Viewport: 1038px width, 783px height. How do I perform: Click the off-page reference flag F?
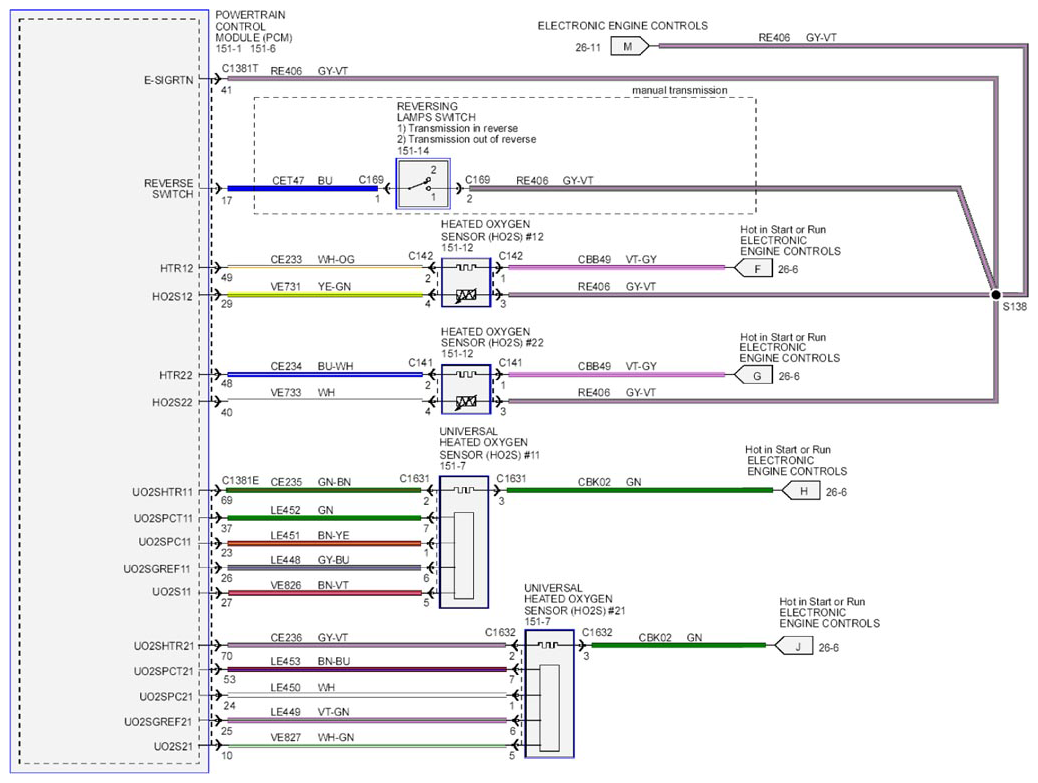tap(754, 268)
